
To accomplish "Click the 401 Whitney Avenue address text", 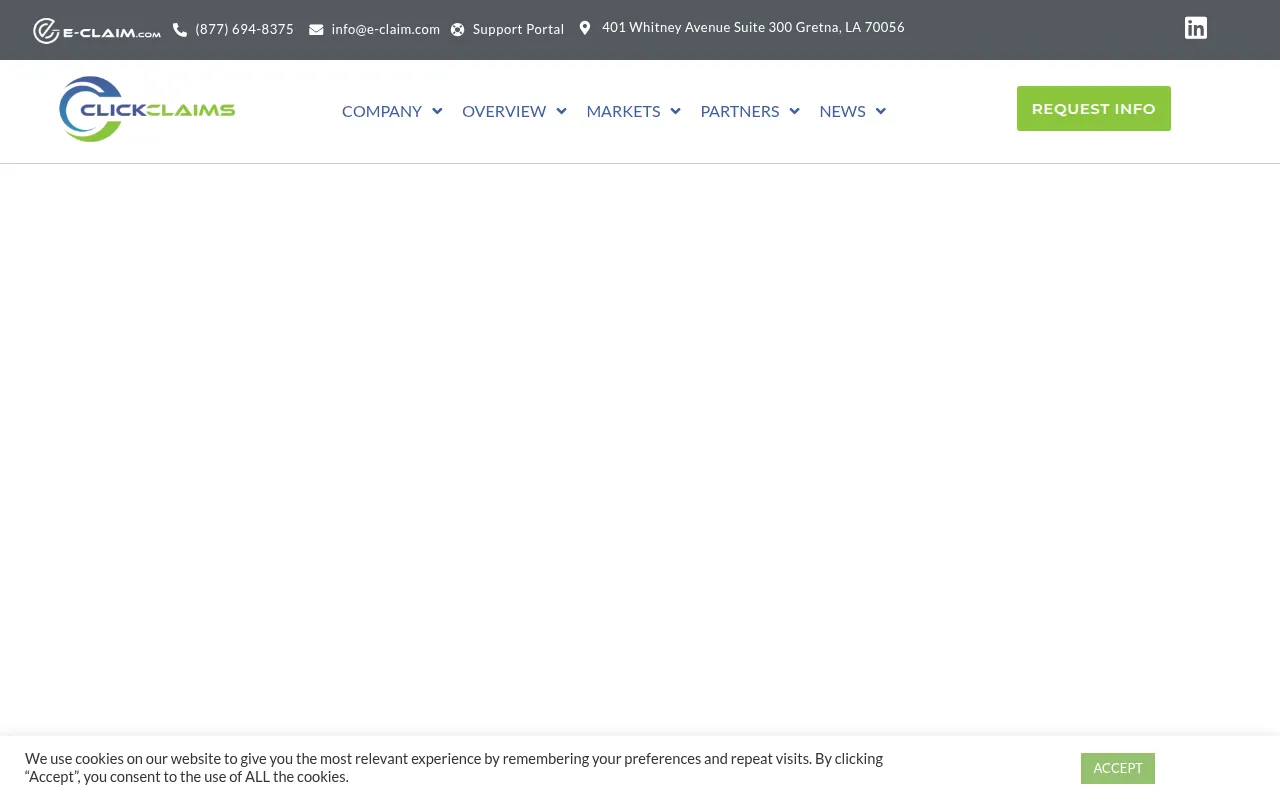I will click(753, 27).
